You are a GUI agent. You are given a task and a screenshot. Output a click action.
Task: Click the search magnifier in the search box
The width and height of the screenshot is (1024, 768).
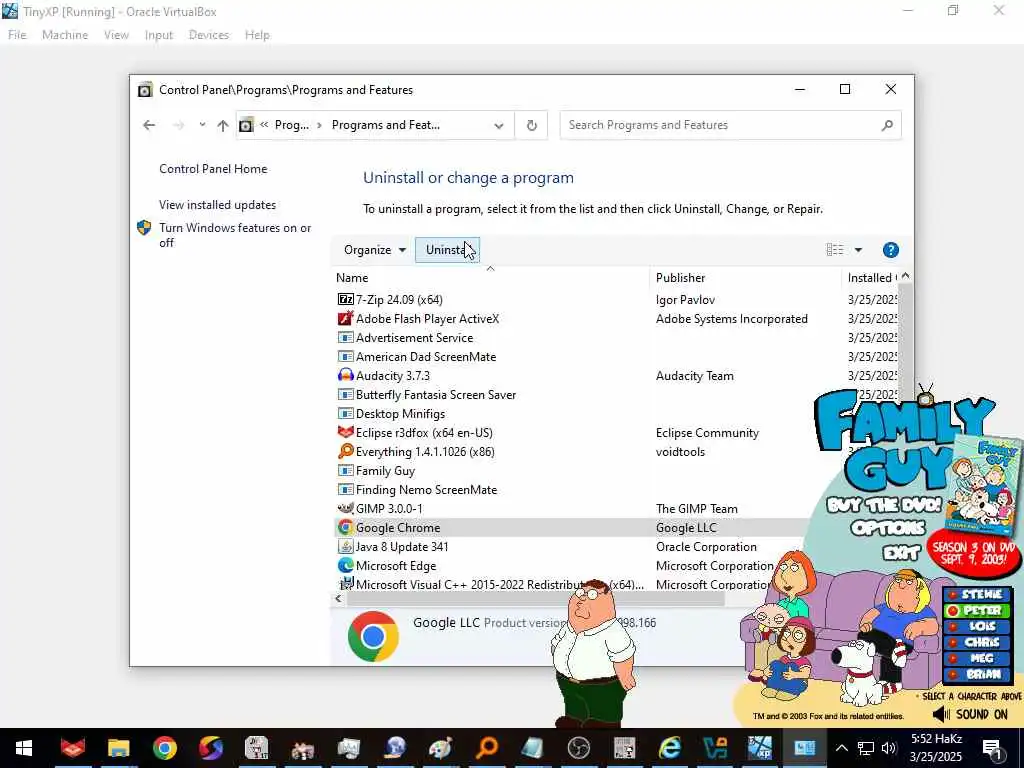coord(887,125)
